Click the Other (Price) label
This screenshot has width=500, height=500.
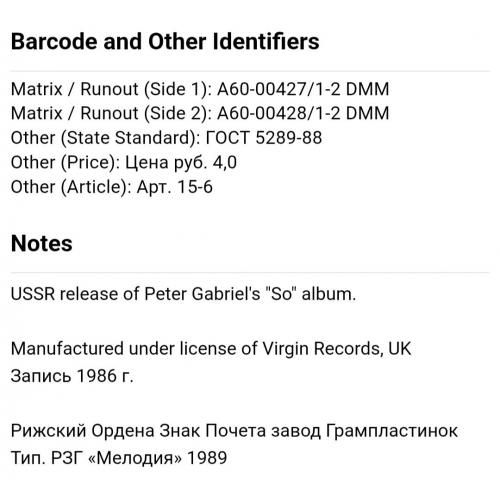pos(65,163)
